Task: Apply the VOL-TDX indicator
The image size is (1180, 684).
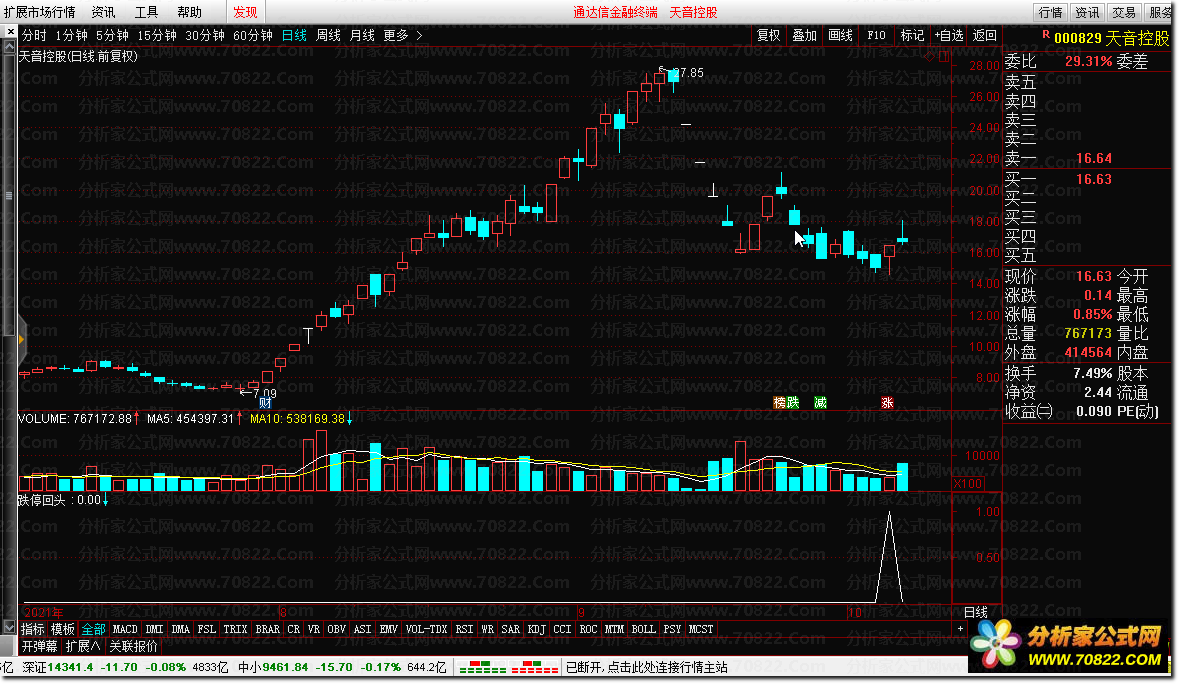Action: point(427,629)
